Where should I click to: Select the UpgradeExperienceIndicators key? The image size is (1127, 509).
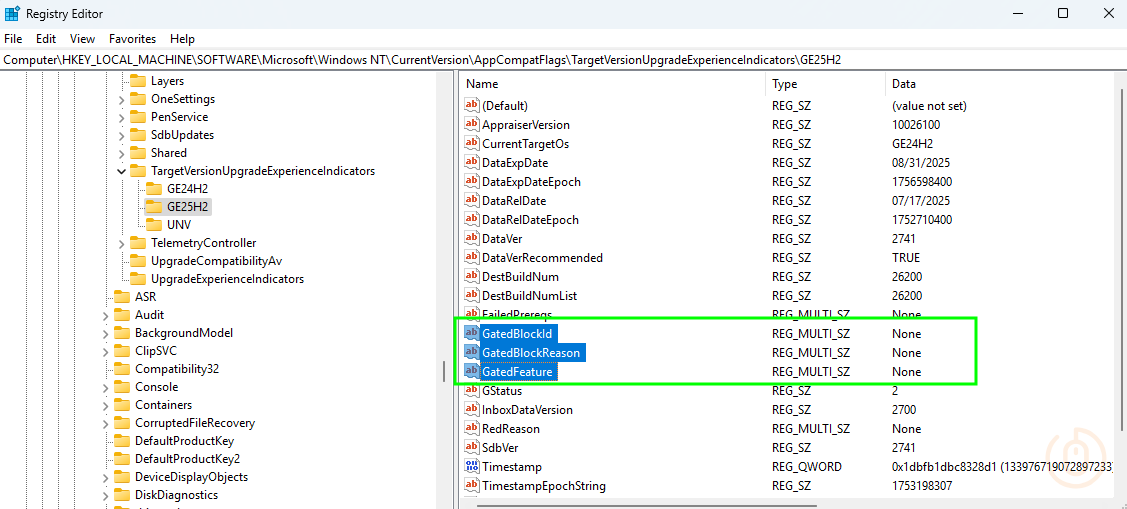227,279
